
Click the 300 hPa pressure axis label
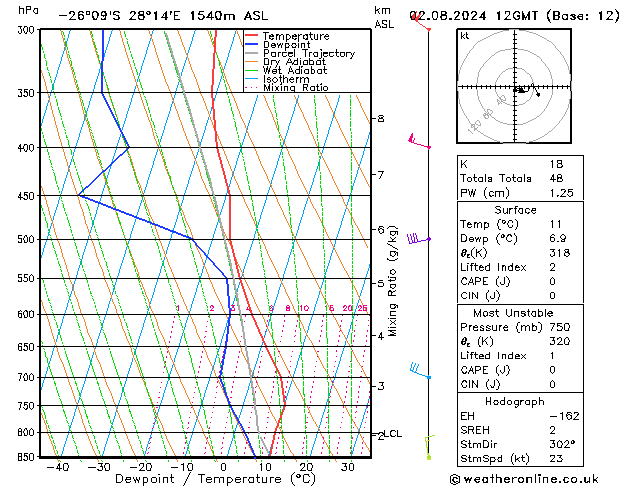[26, 30]
